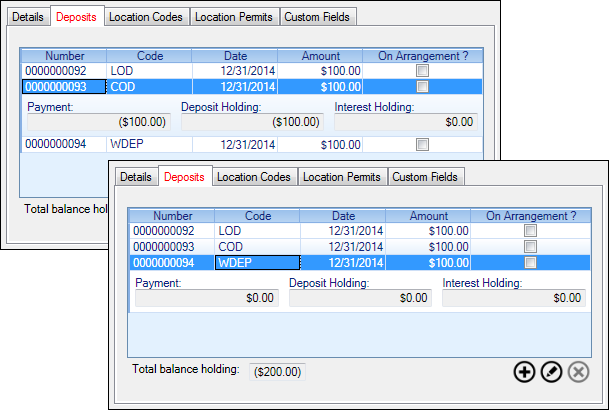The height and width of the screenshot is (410, 609).
Task: Tick On Arrangement checkbox for LOD in front panel
Action: coord(530,231)
